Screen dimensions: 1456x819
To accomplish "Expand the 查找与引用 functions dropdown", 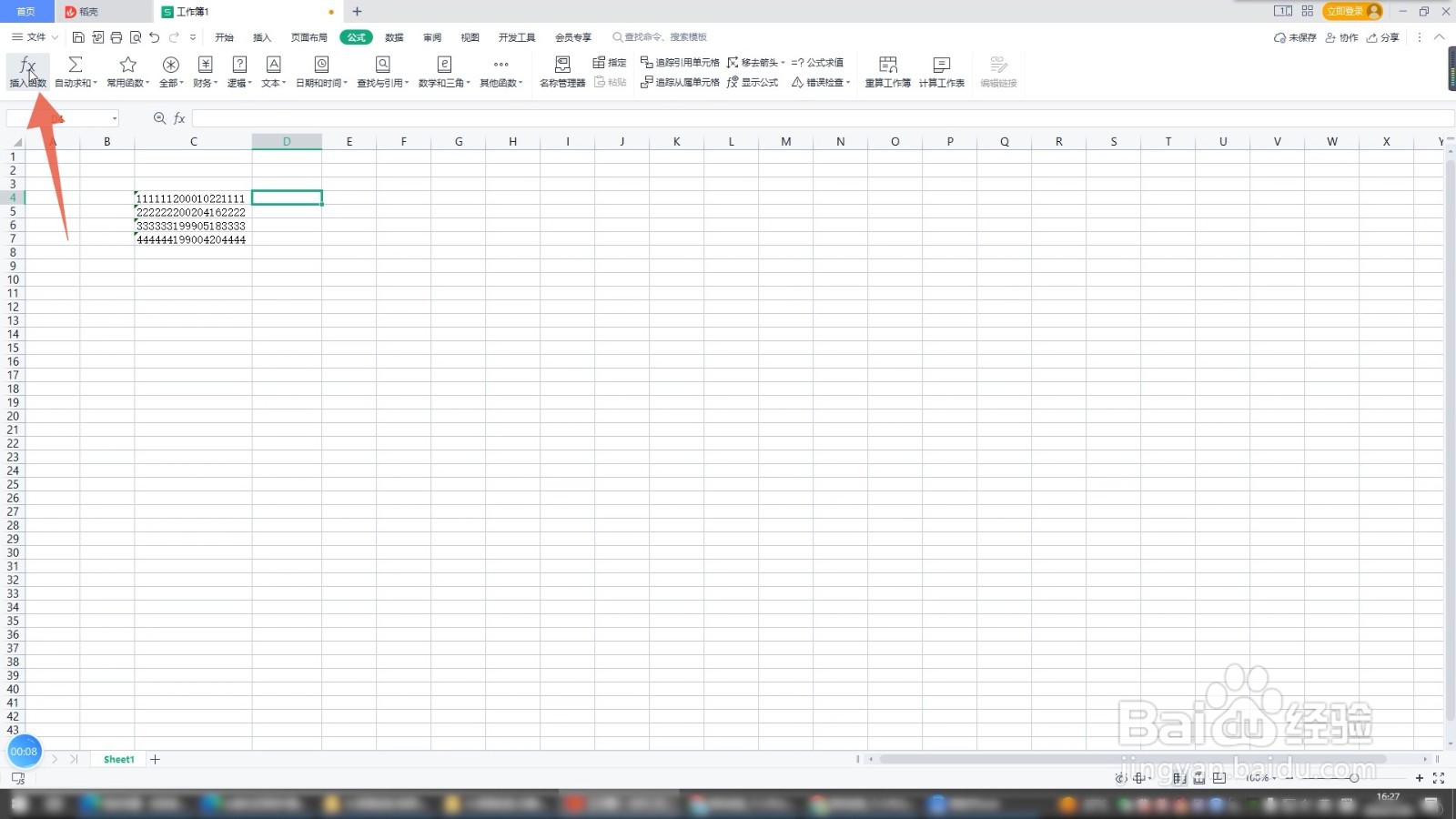I will (383, 72).
